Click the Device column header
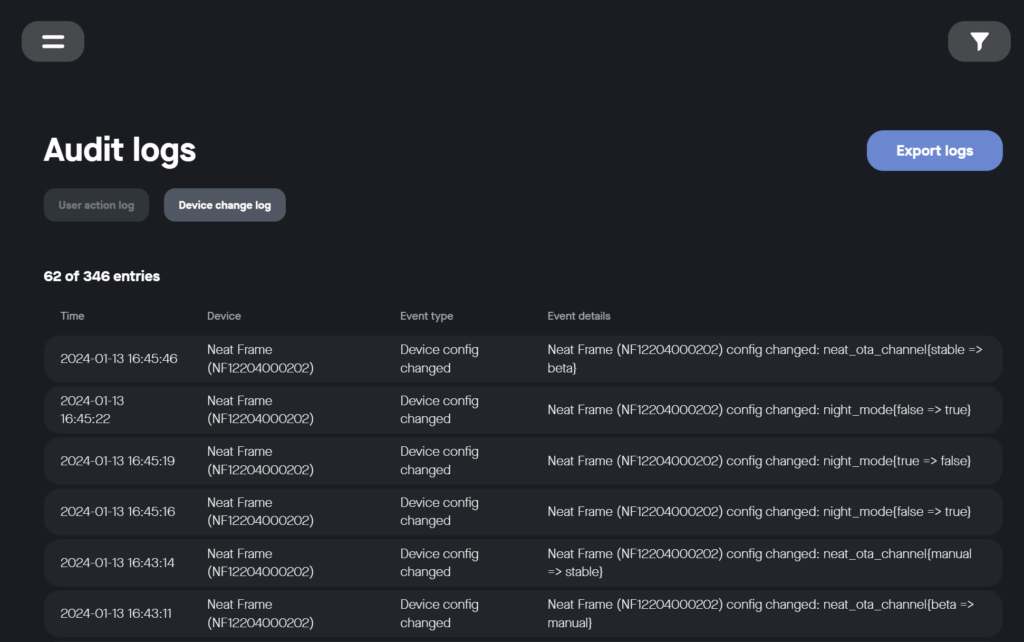 pyautogui.click(x=224, y=316)
